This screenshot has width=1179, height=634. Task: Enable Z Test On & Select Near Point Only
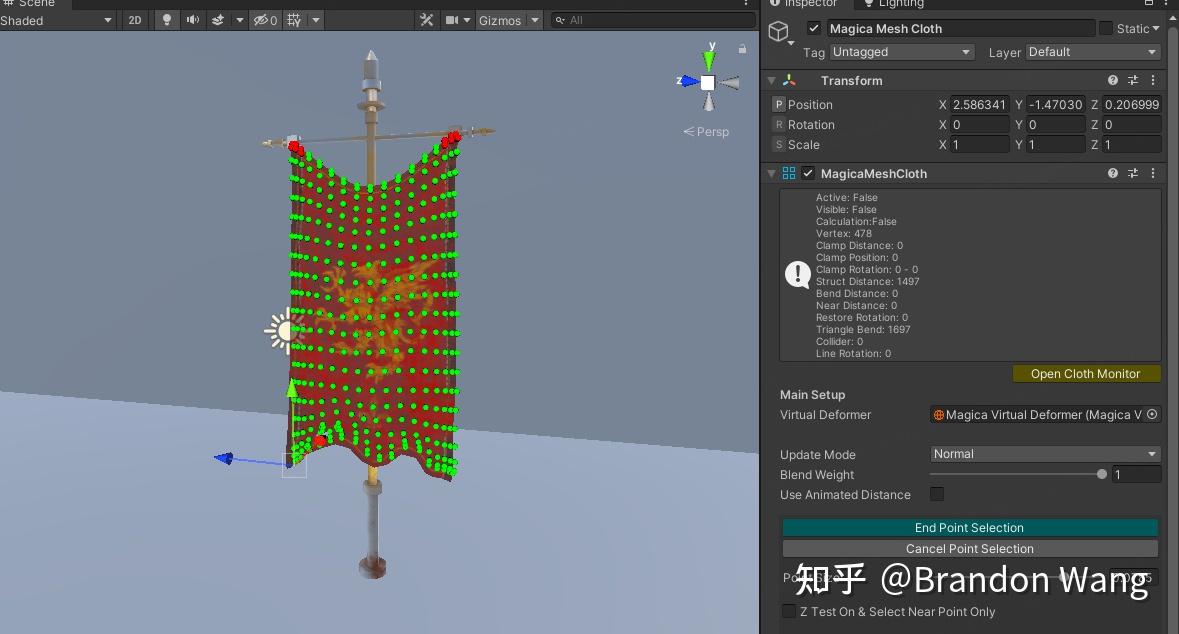click(x=789, y=611)
